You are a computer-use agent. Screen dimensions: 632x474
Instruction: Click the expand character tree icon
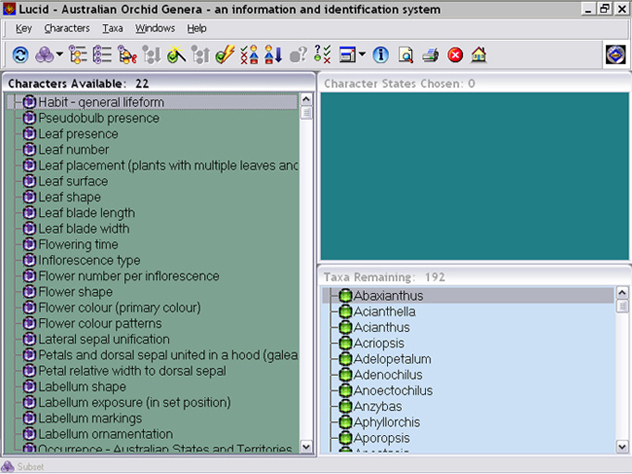tap(78, 55)
